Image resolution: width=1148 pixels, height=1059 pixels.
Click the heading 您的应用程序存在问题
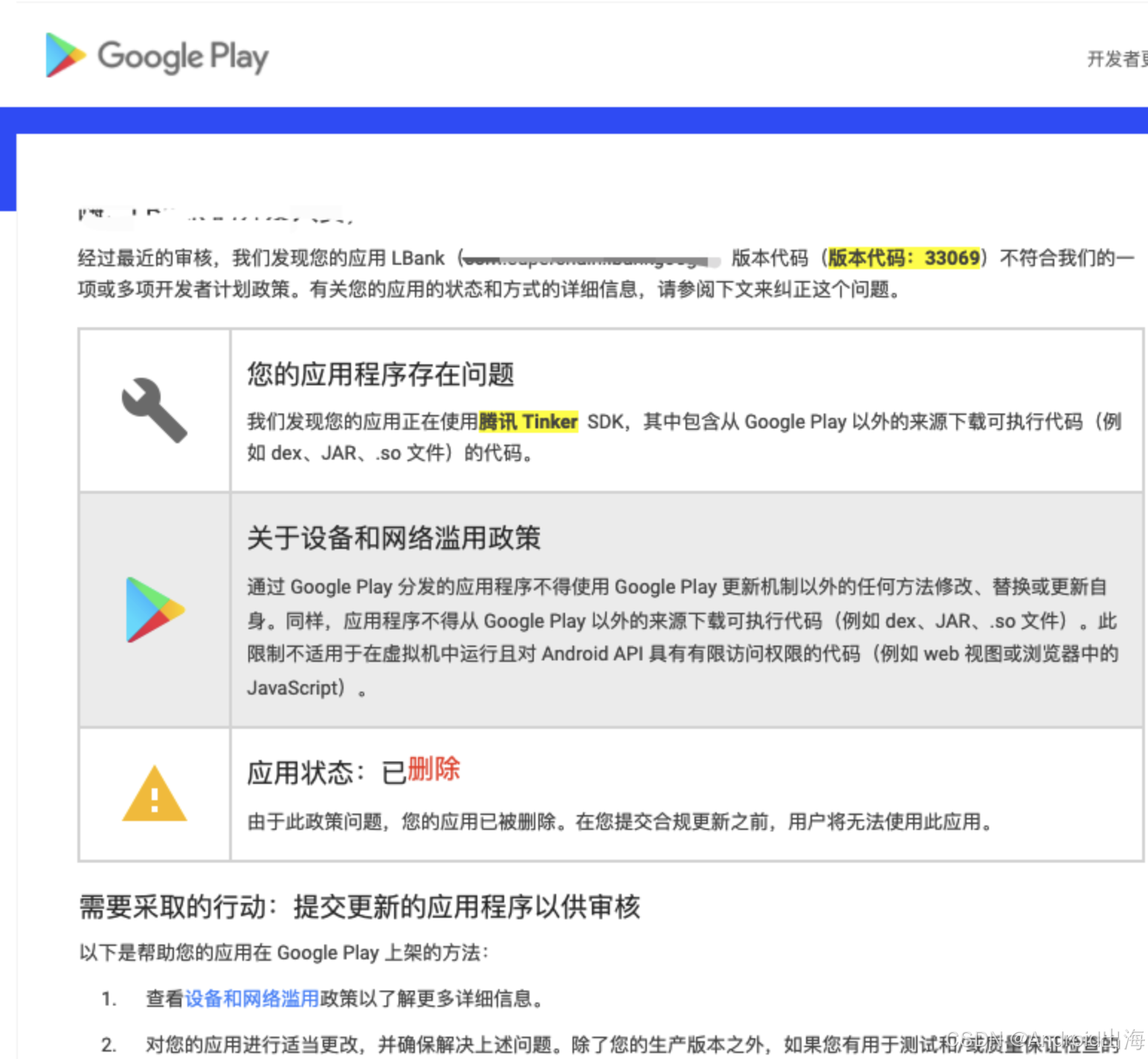[x=381, y=374]
